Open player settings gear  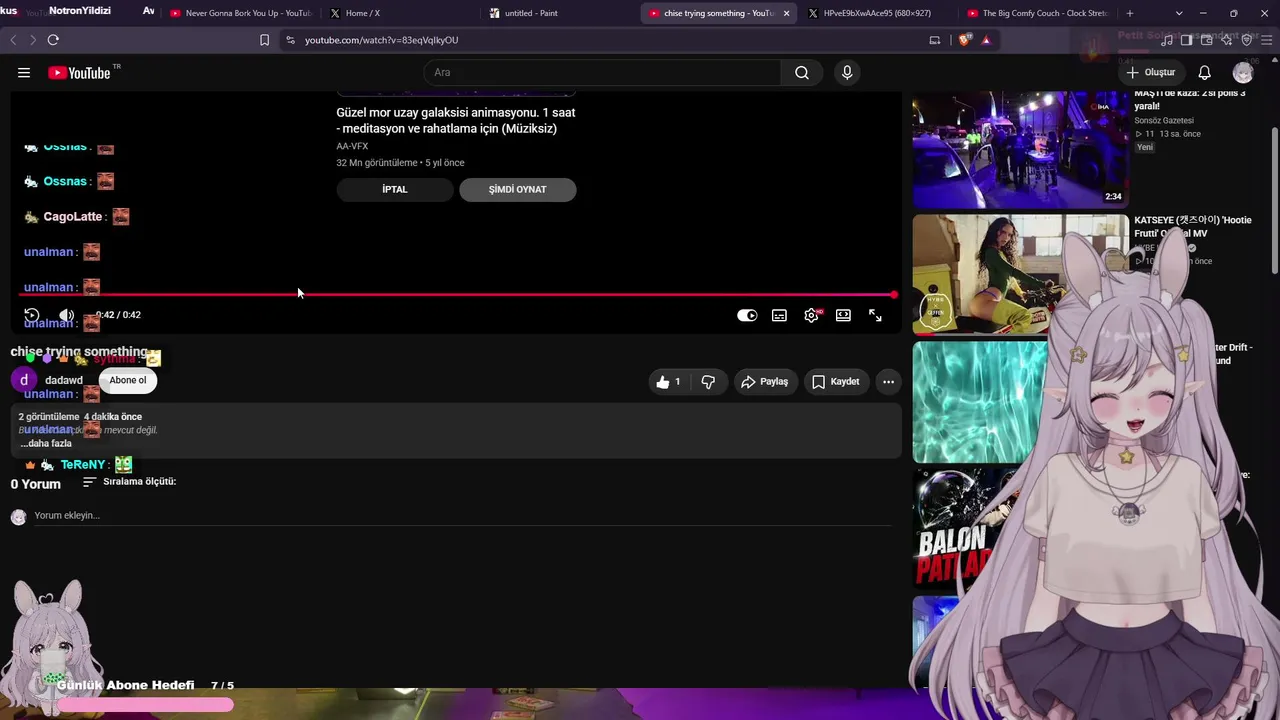811,315
